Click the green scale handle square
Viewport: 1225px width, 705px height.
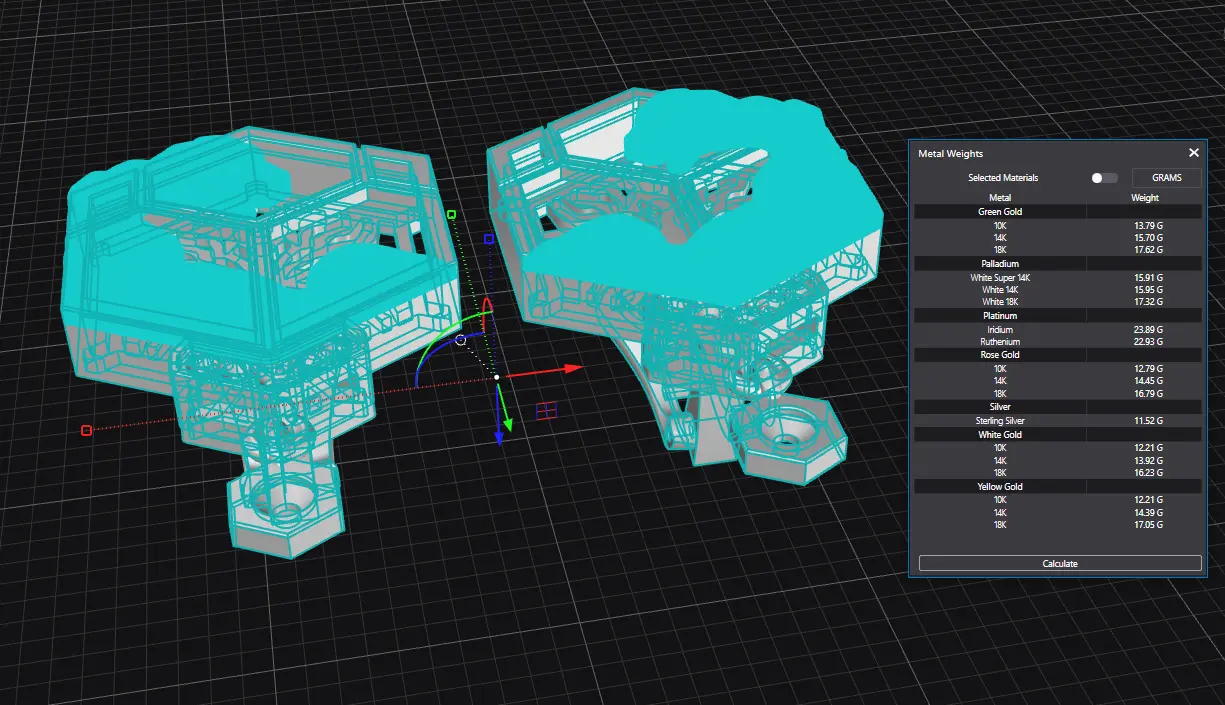coord(451,214)
